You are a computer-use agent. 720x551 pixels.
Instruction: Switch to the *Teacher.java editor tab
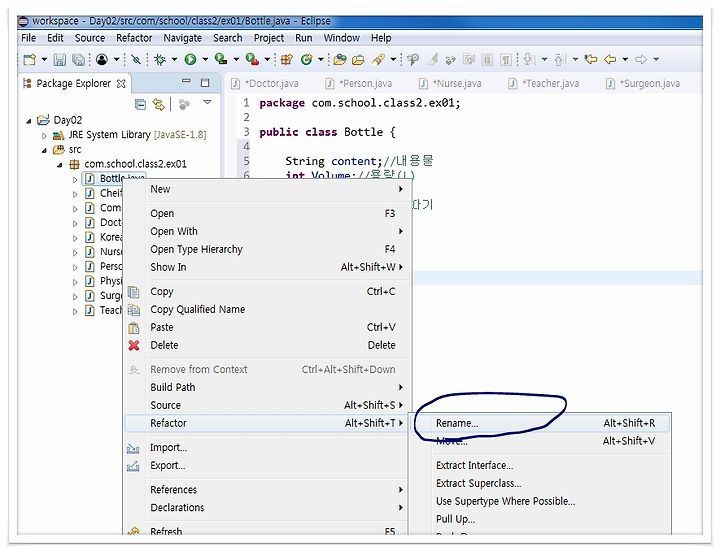(544, 84)
